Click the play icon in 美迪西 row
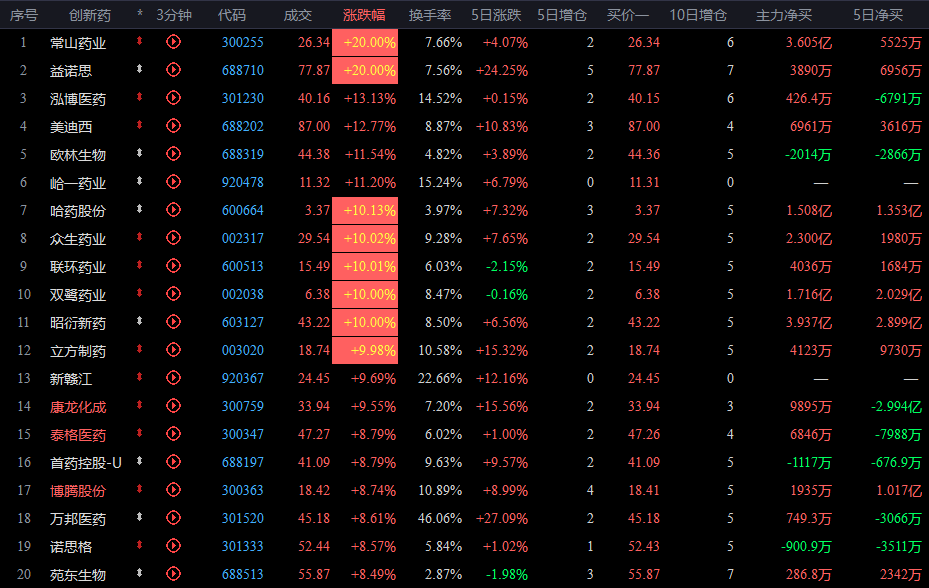Viewport: 929px width, 588px height. point(173,126)
